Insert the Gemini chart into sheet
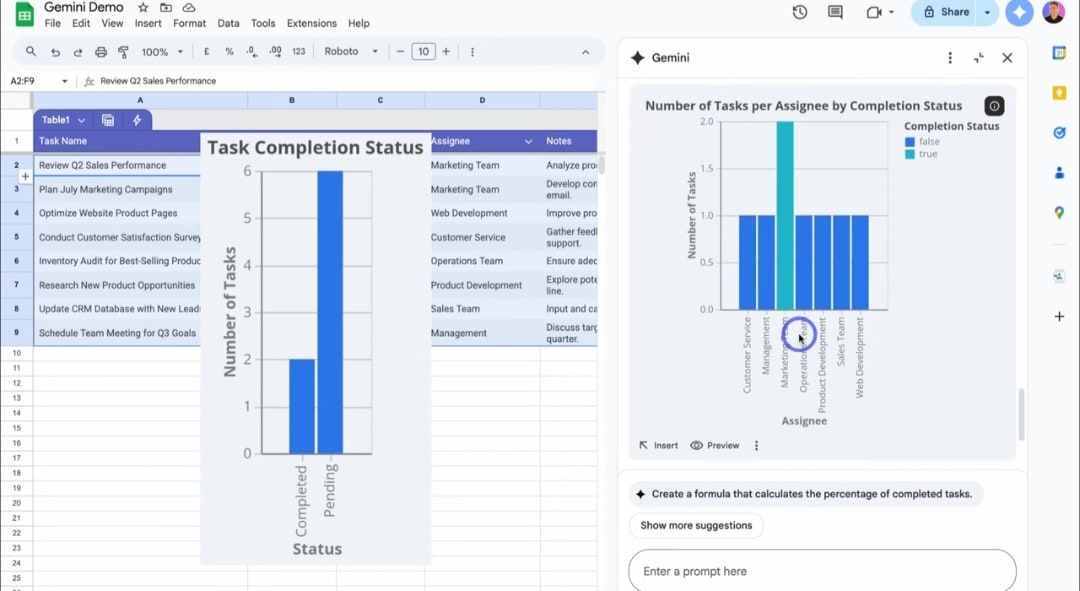 (x=658, y=446)
